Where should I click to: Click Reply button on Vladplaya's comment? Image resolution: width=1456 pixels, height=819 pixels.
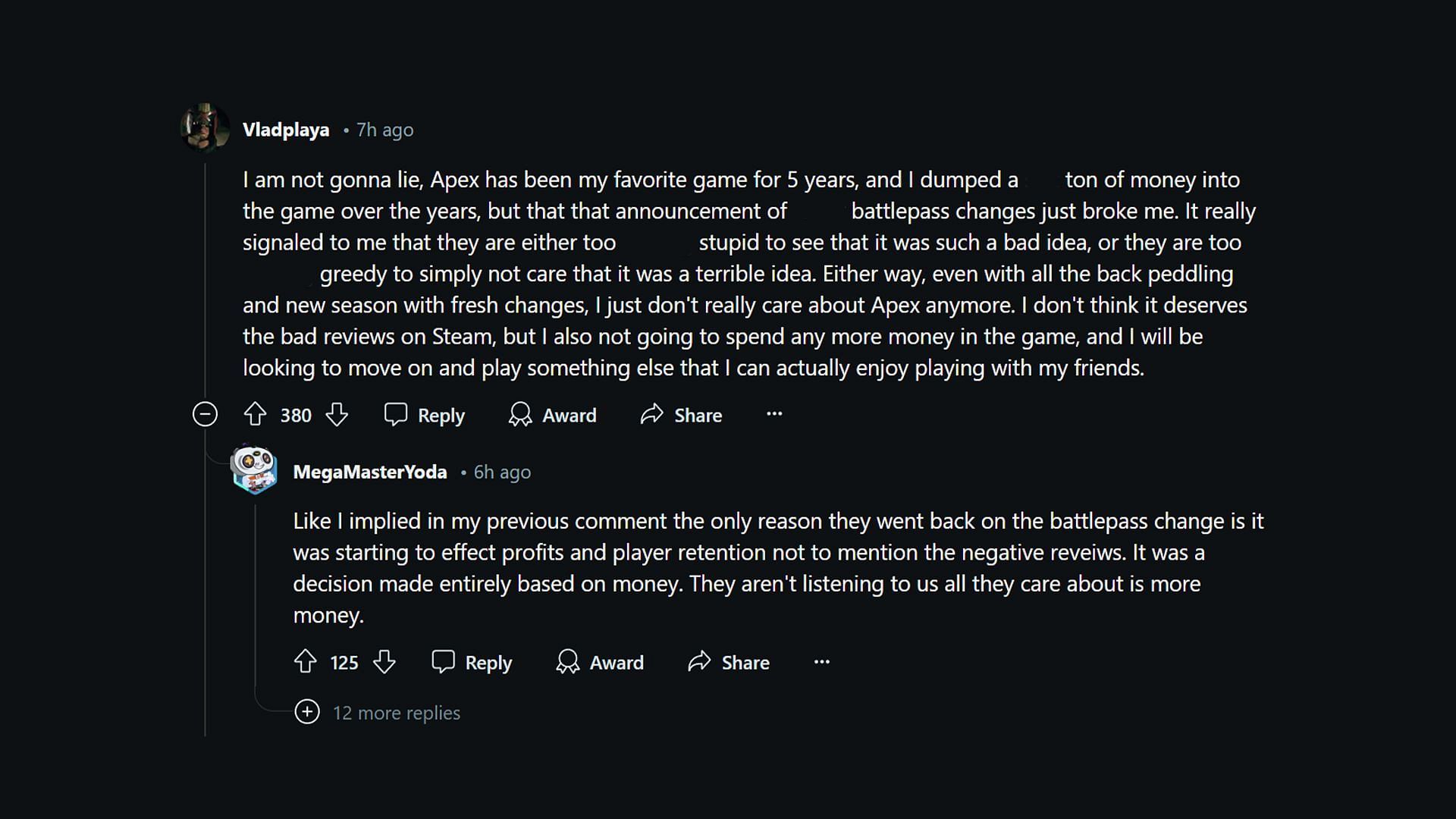(x=423, y=415)
